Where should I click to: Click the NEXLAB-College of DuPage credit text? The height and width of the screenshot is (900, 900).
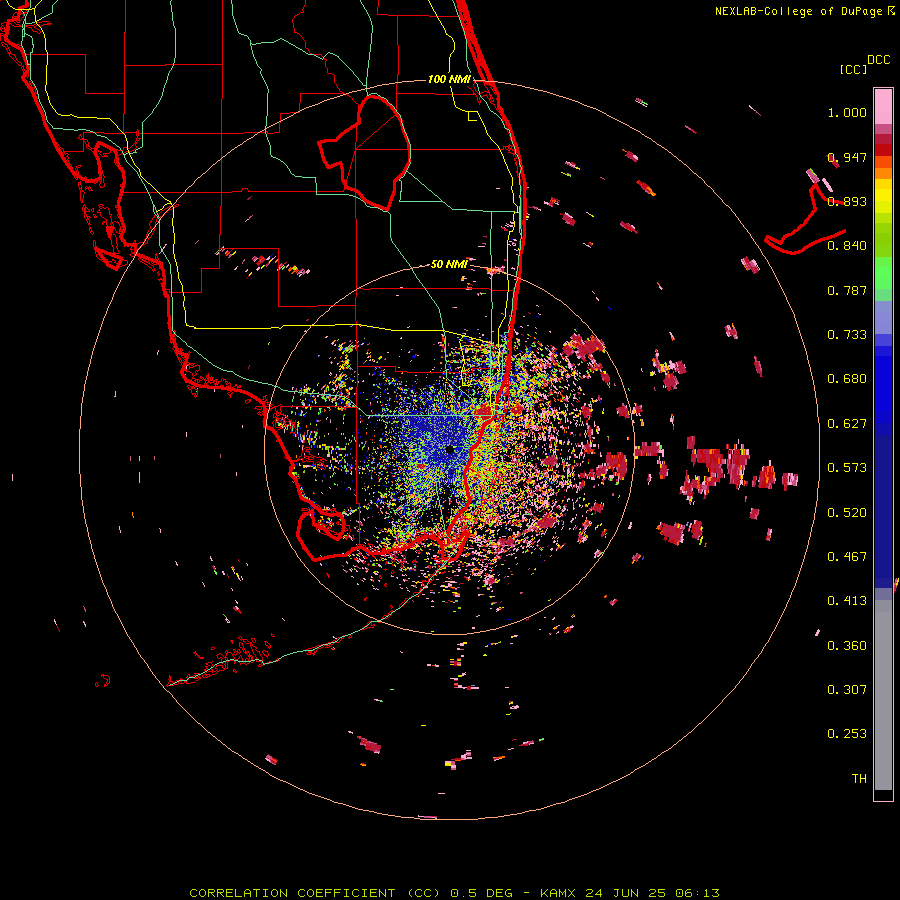pos(798,11)
